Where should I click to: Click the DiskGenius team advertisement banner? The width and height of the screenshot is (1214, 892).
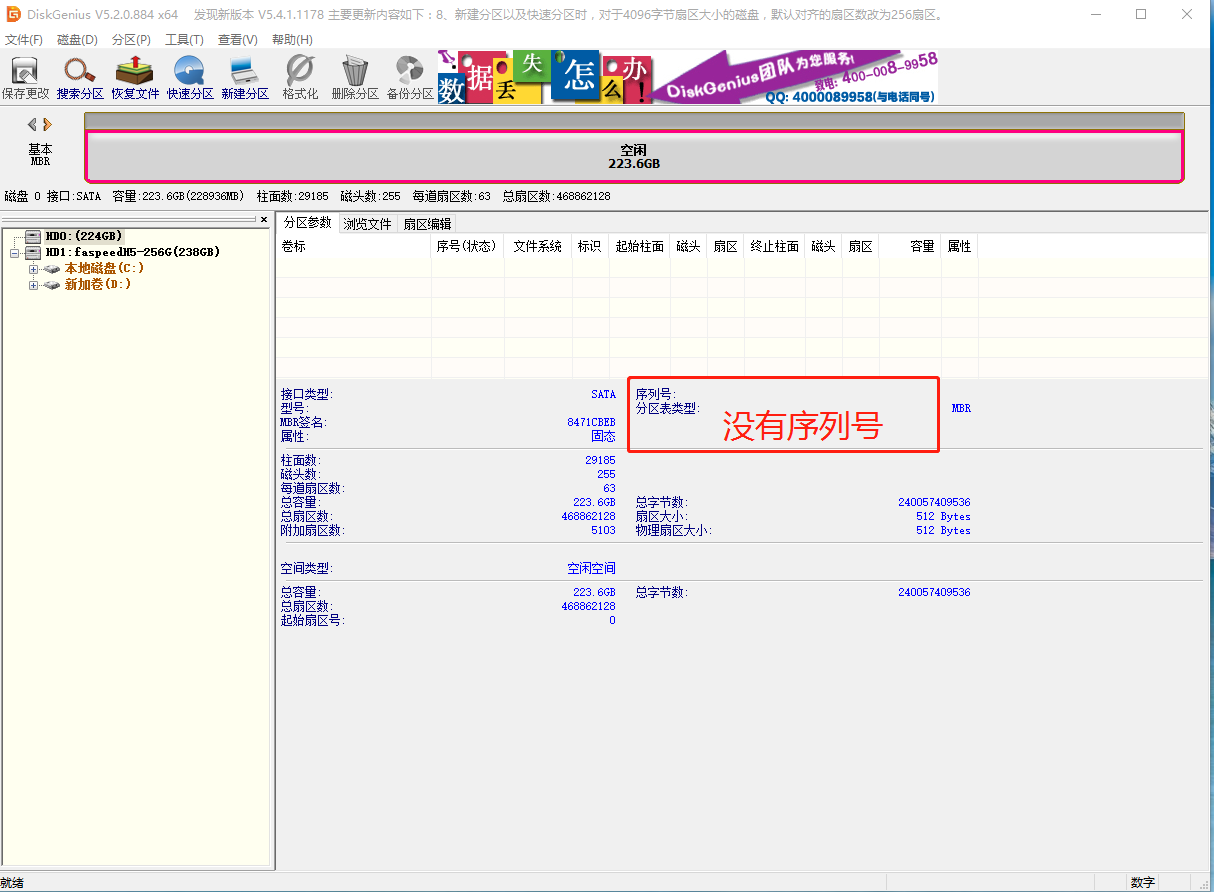tap(795, 77)
